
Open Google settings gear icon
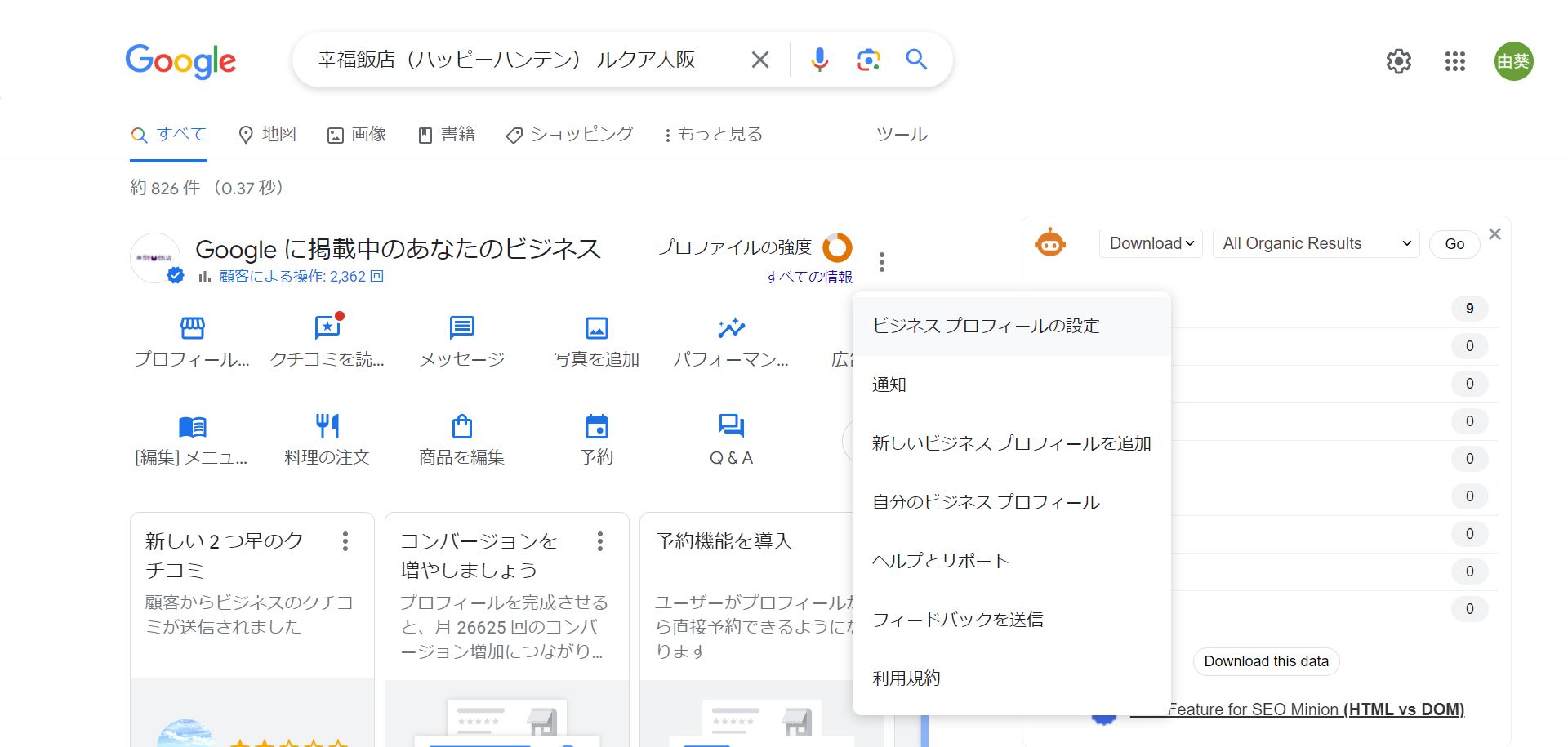(x=1399, y=61)
